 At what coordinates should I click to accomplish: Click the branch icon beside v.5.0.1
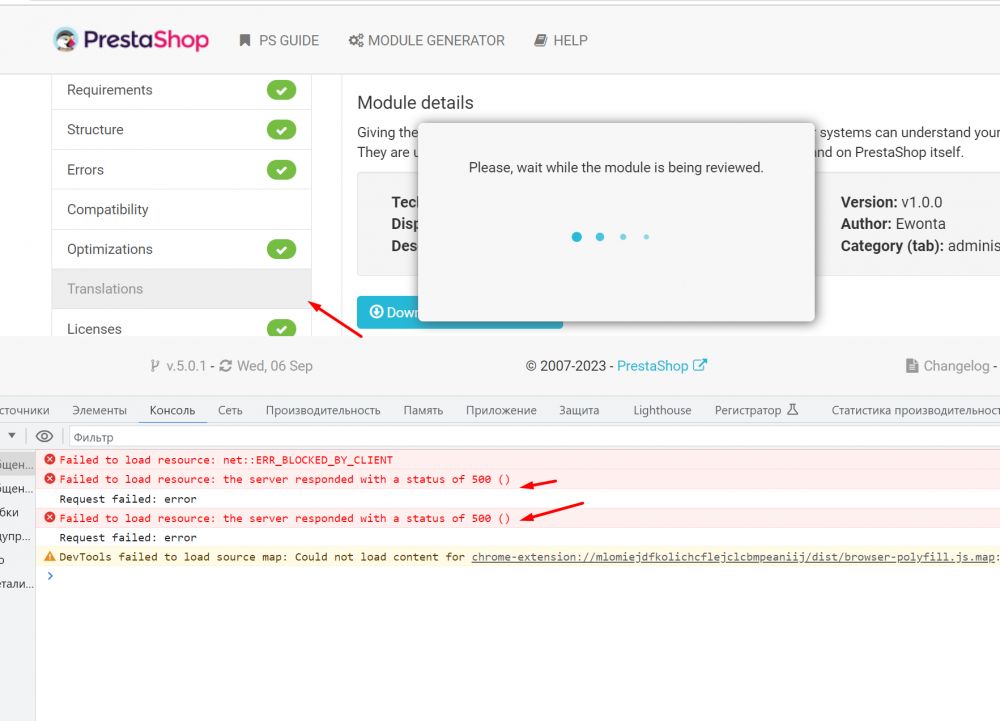(154, 366)
